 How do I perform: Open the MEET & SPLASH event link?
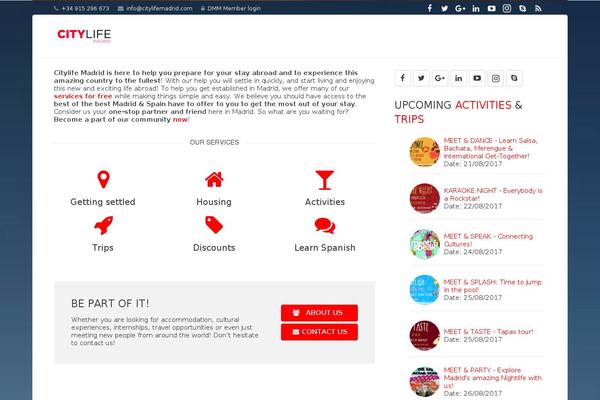[x=493, y=286]
